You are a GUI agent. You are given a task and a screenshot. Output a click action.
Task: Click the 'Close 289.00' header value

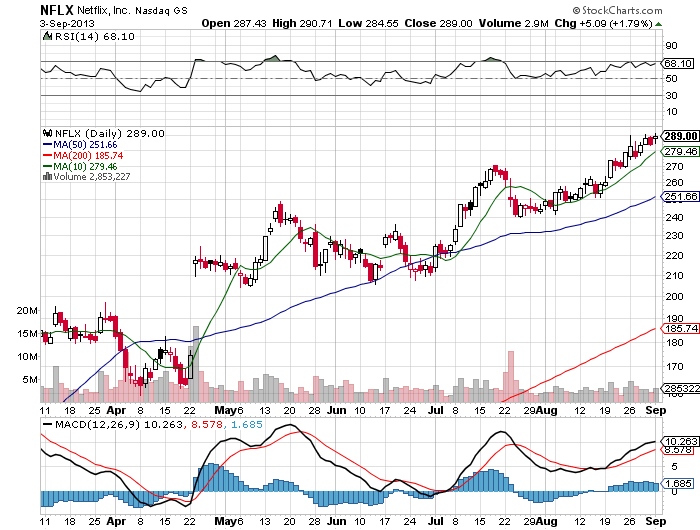pos(438,23)
